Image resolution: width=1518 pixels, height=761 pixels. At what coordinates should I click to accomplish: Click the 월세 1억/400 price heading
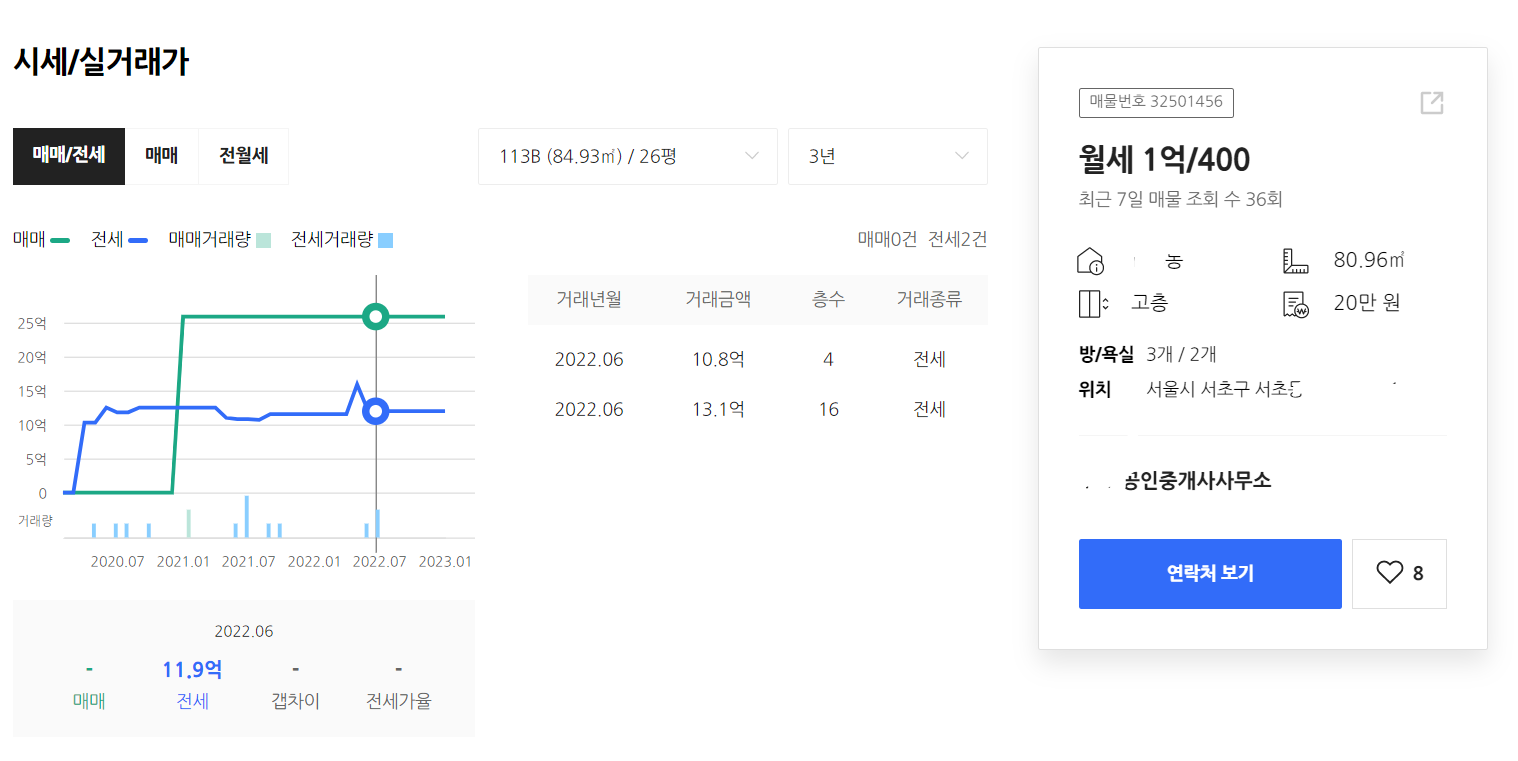click(x=1165, y=159)
